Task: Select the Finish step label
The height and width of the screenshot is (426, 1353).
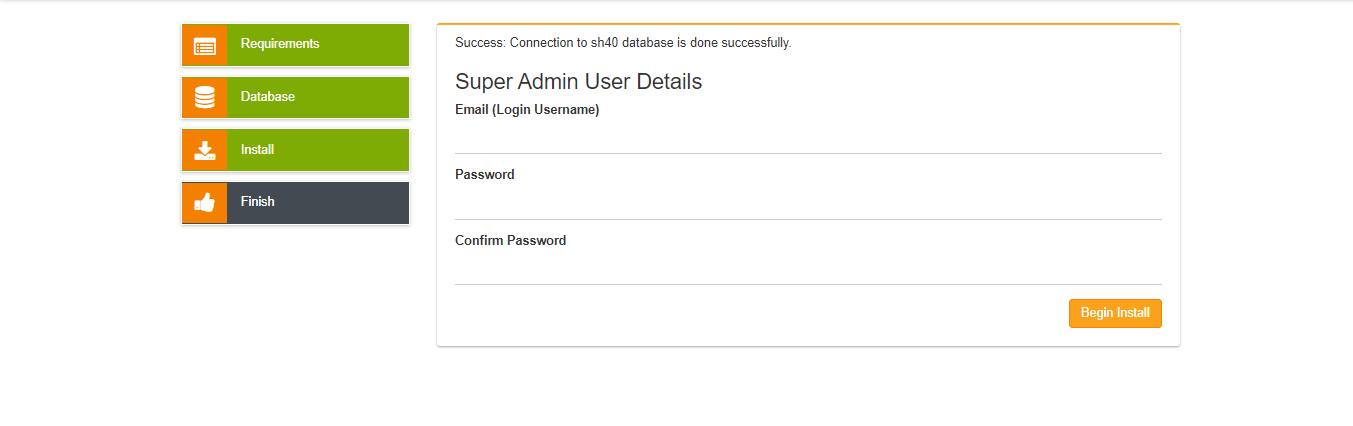Action: (x=258, y=202)
